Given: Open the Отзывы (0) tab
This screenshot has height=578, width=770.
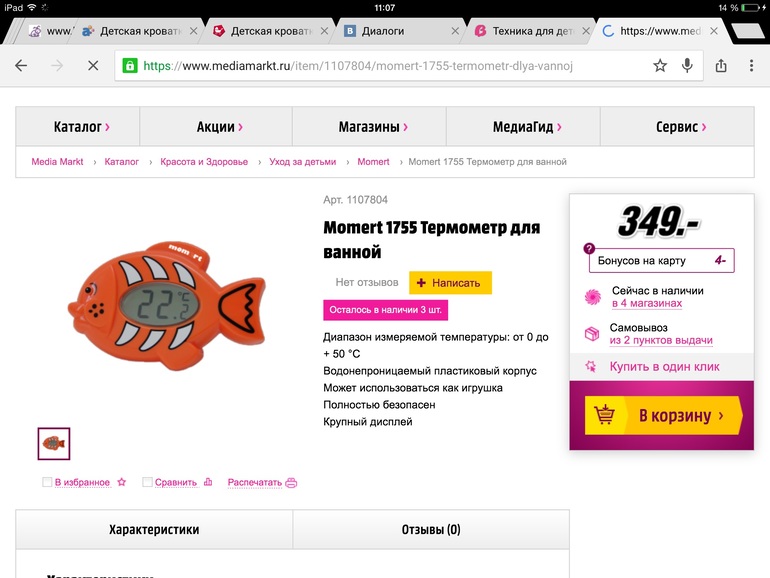Looking at the screenshot, I should [431, 530].
